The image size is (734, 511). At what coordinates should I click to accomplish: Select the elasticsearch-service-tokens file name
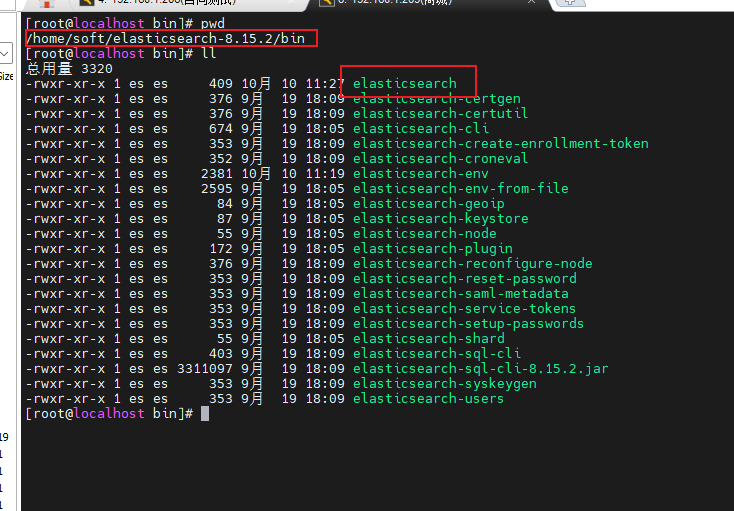tap(464, 308)
